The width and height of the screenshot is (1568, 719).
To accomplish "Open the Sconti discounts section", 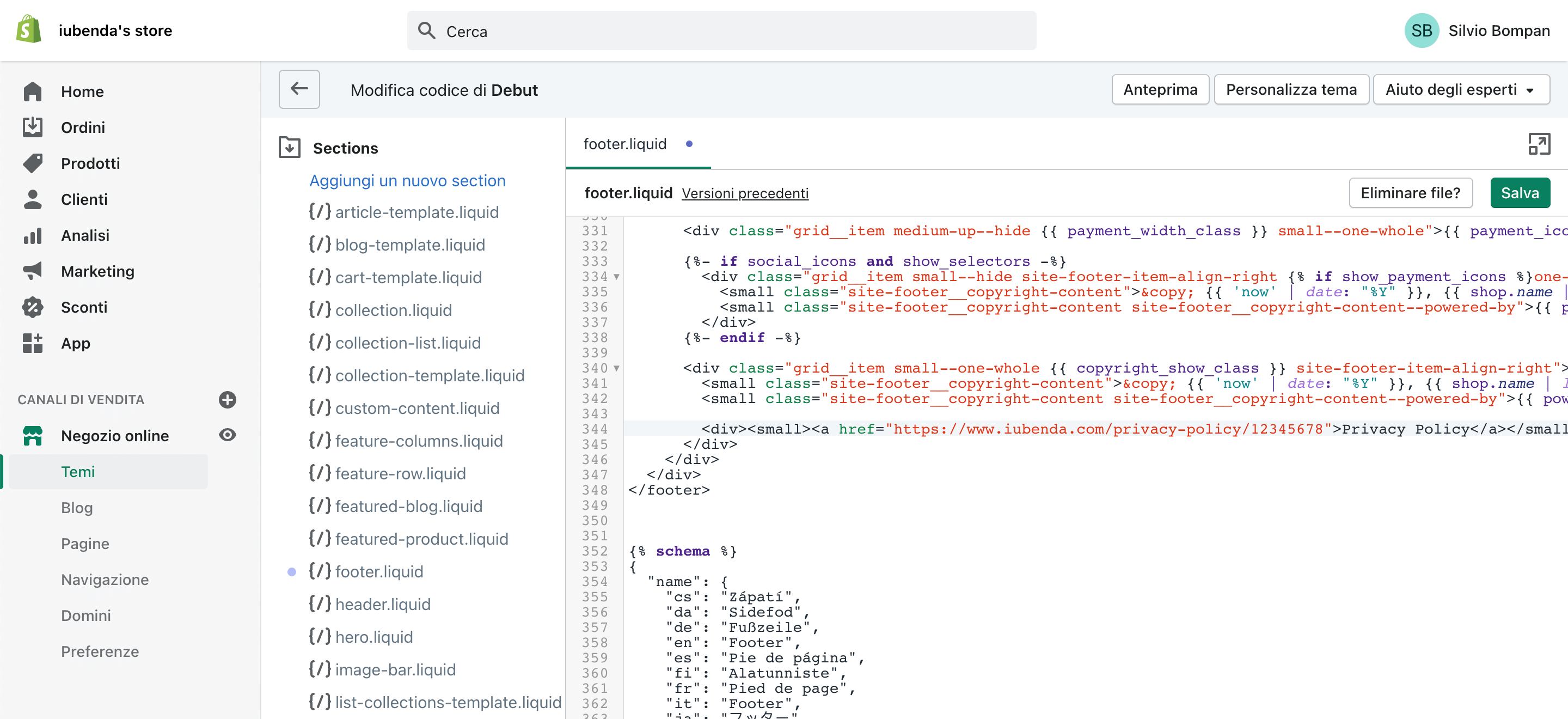I will 84,307.
